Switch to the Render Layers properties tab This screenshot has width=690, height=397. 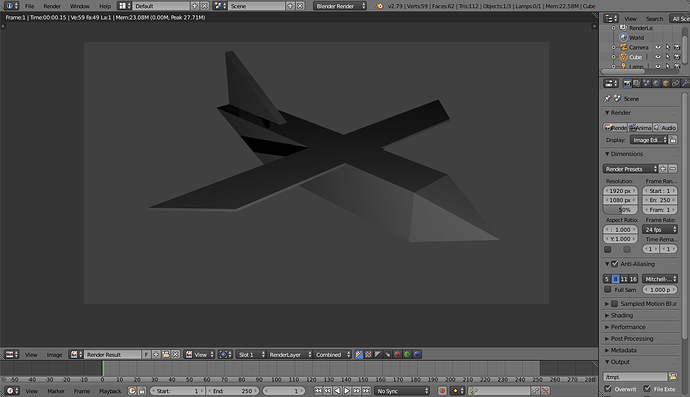point(637,83)
